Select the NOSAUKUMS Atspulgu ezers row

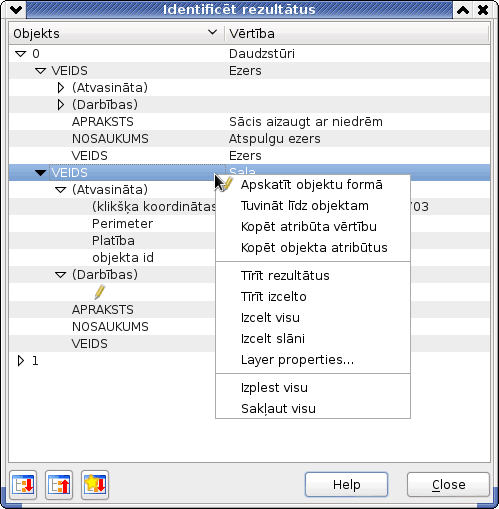[x=249, y=139]
